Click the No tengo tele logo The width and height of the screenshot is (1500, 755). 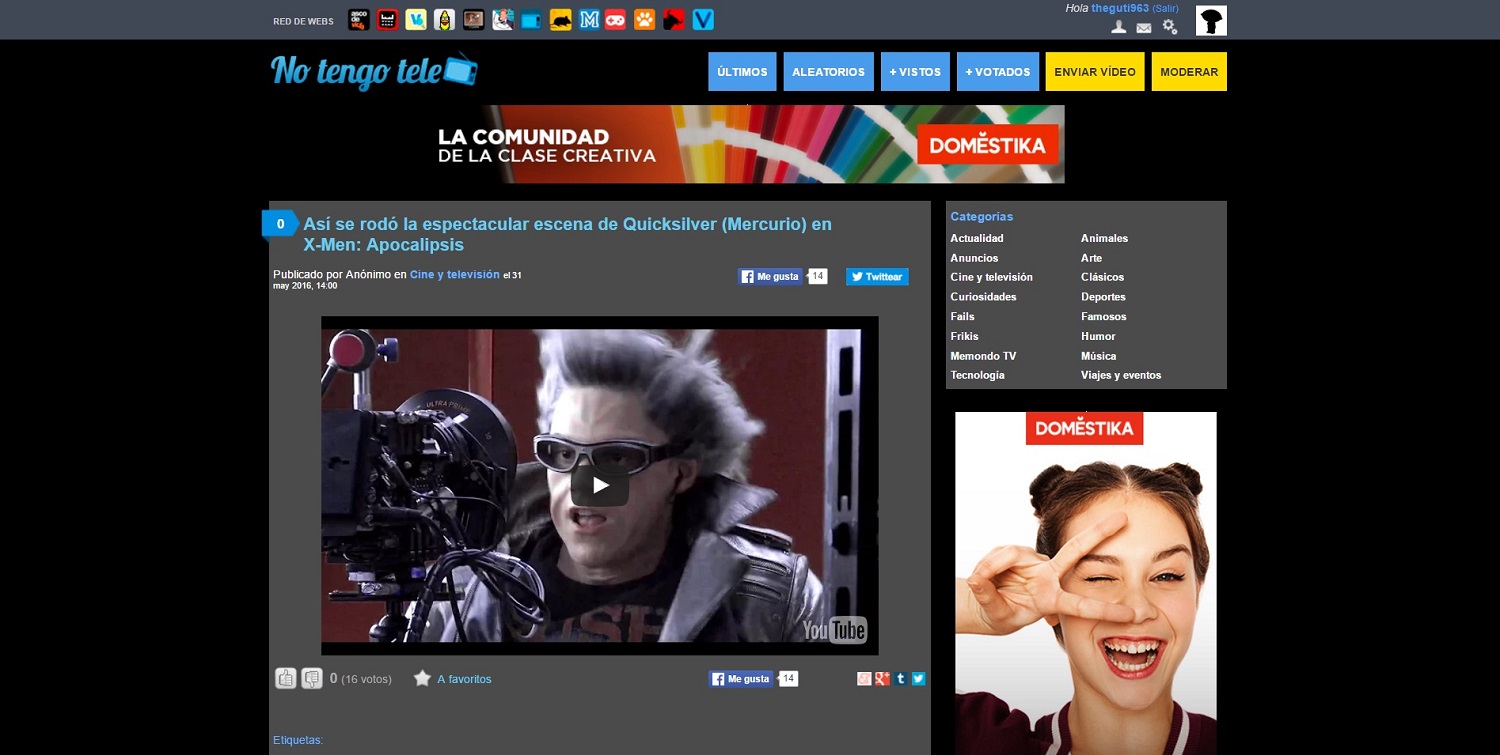(x=374, y=71)
